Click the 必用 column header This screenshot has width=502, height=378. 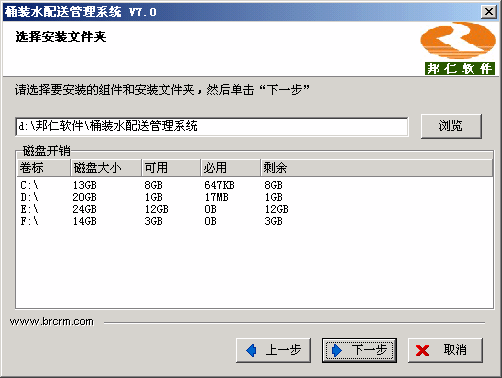click(x=231, y=168)
